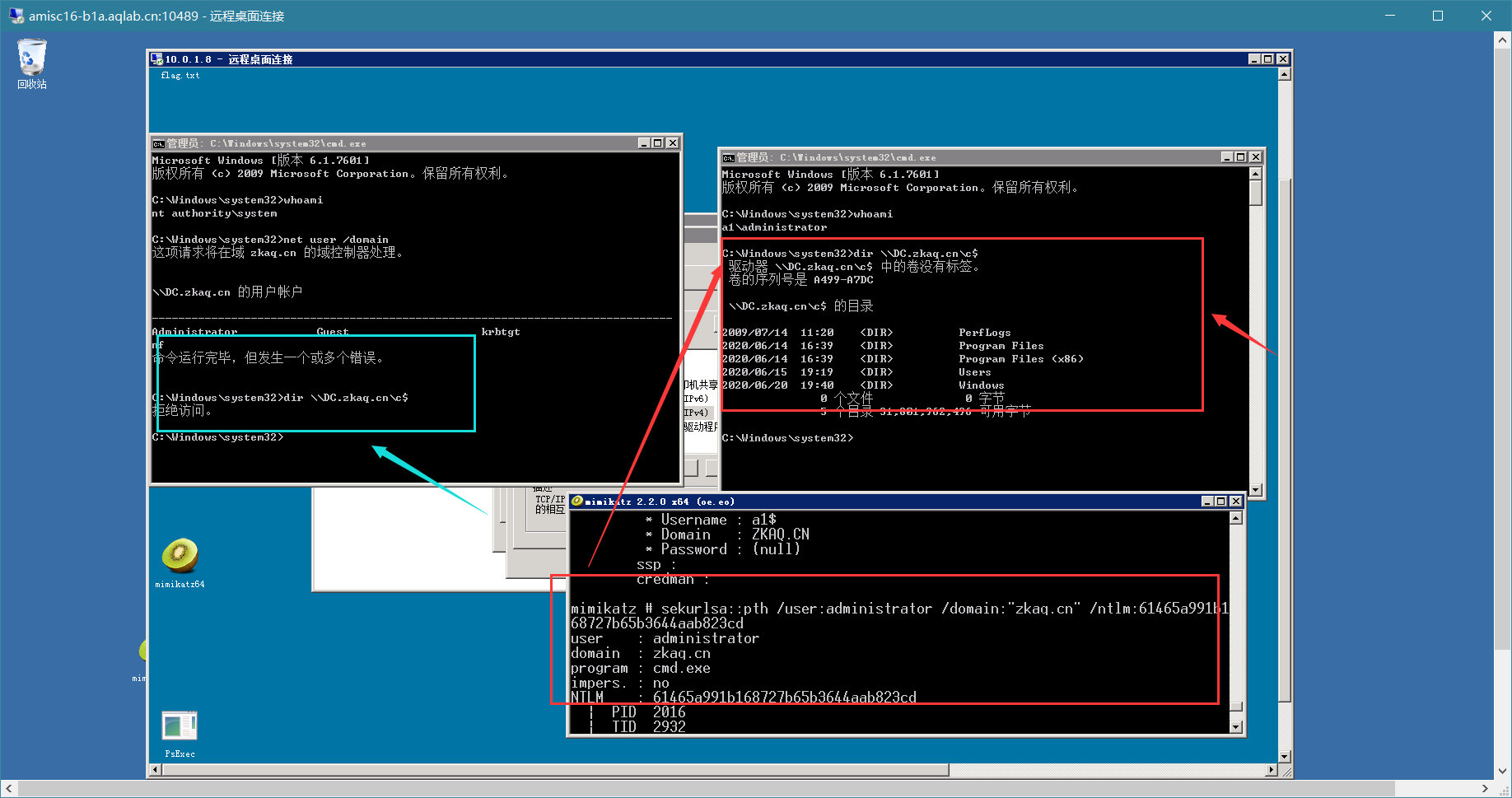The width and height of the screenshot is (1512, 798).
Task: Click the 'krbtgt' account name in left cmd
Action: (501, 332)
